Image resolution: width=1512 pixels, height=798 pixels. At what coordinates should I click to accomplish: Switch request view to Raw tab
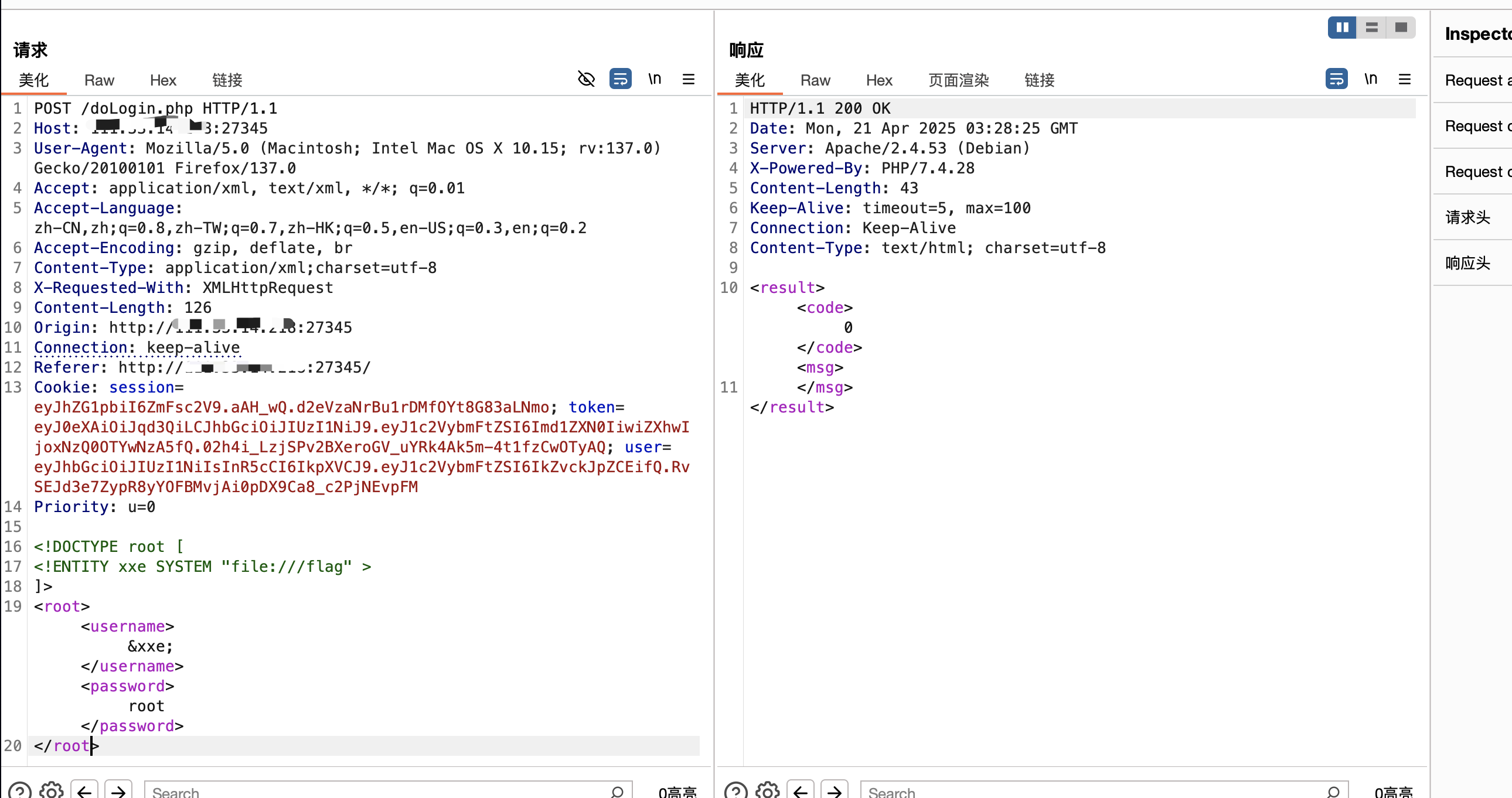[98, 80]
